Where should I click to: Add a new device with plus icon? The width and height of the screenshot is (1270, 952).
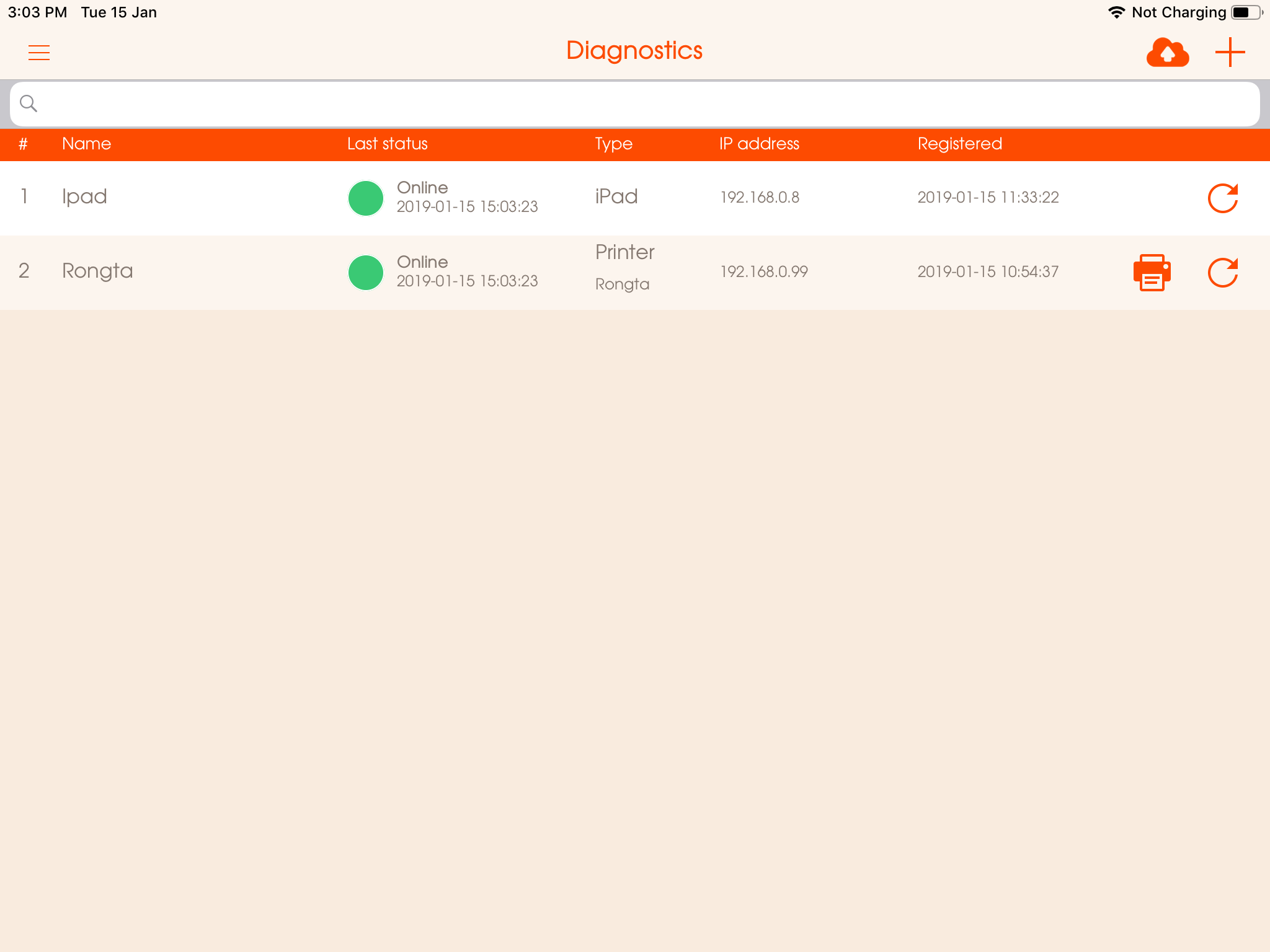pyautogui.click(x=1230, y=52)
